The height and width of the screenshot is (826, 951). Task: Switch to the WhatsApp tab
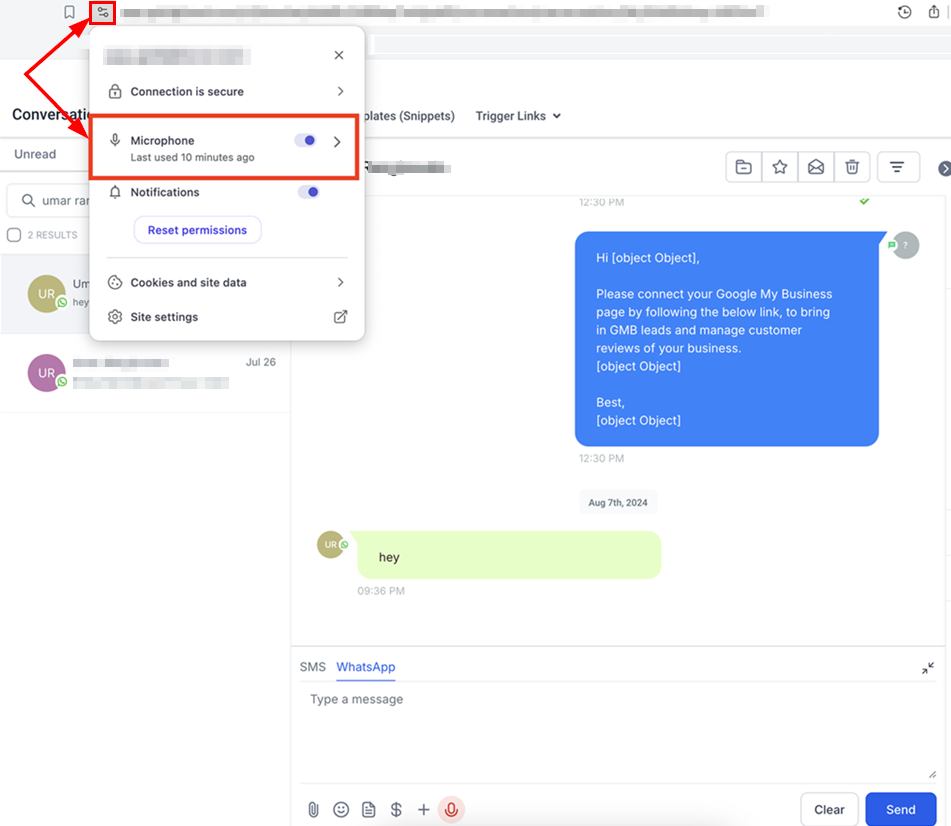[x=366, y=667]
